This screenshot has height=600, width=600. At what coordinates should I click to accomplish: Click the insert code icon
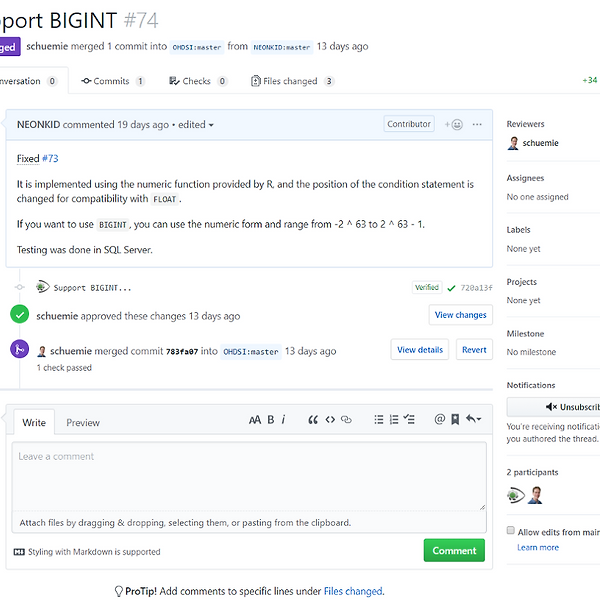(x=330, y=420)
